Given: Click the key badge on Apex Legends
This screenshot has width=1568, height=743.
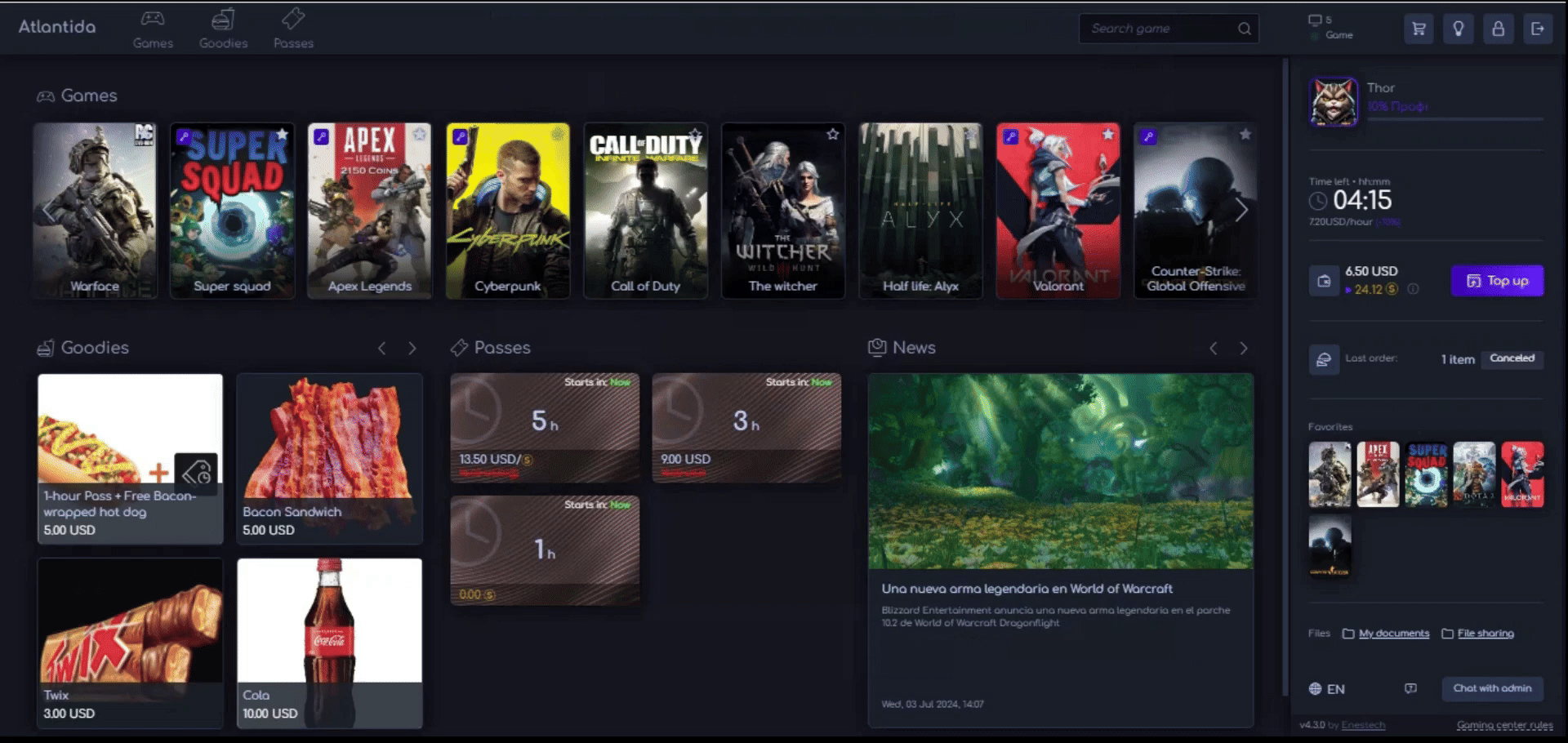Looking at the screenshot, I should pos(322,136).
